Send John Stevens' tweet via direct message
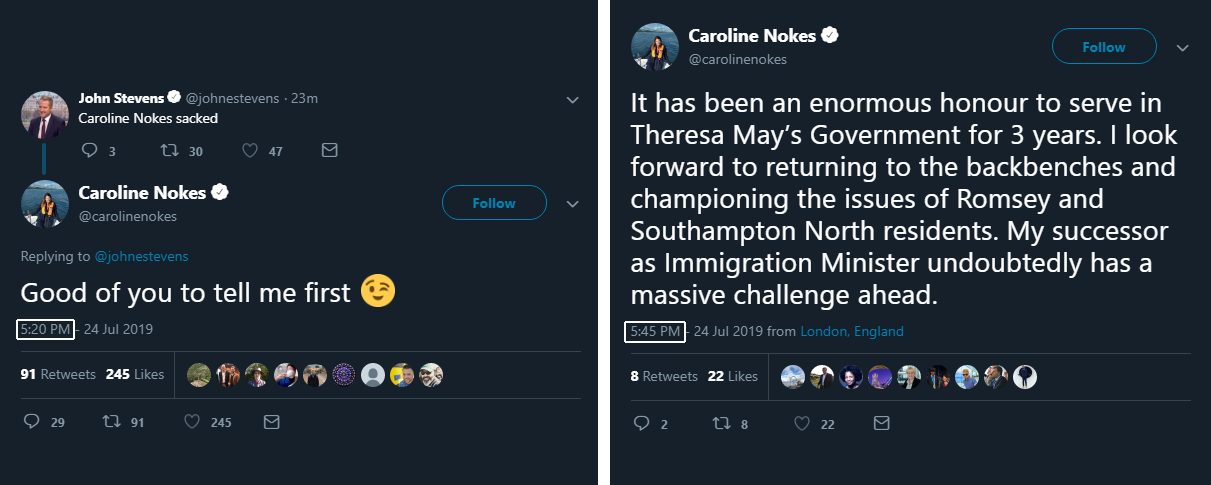 [329, 151]
